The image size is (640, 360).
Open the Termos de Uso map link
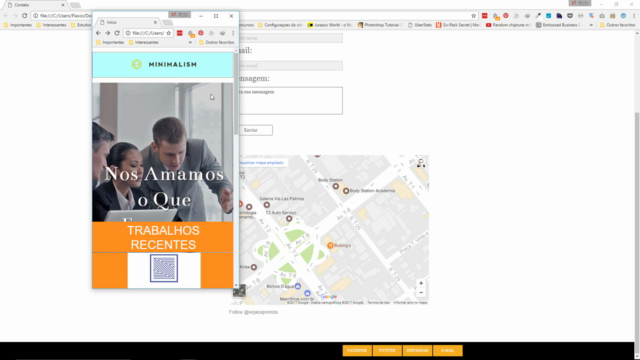coord(378,302)
